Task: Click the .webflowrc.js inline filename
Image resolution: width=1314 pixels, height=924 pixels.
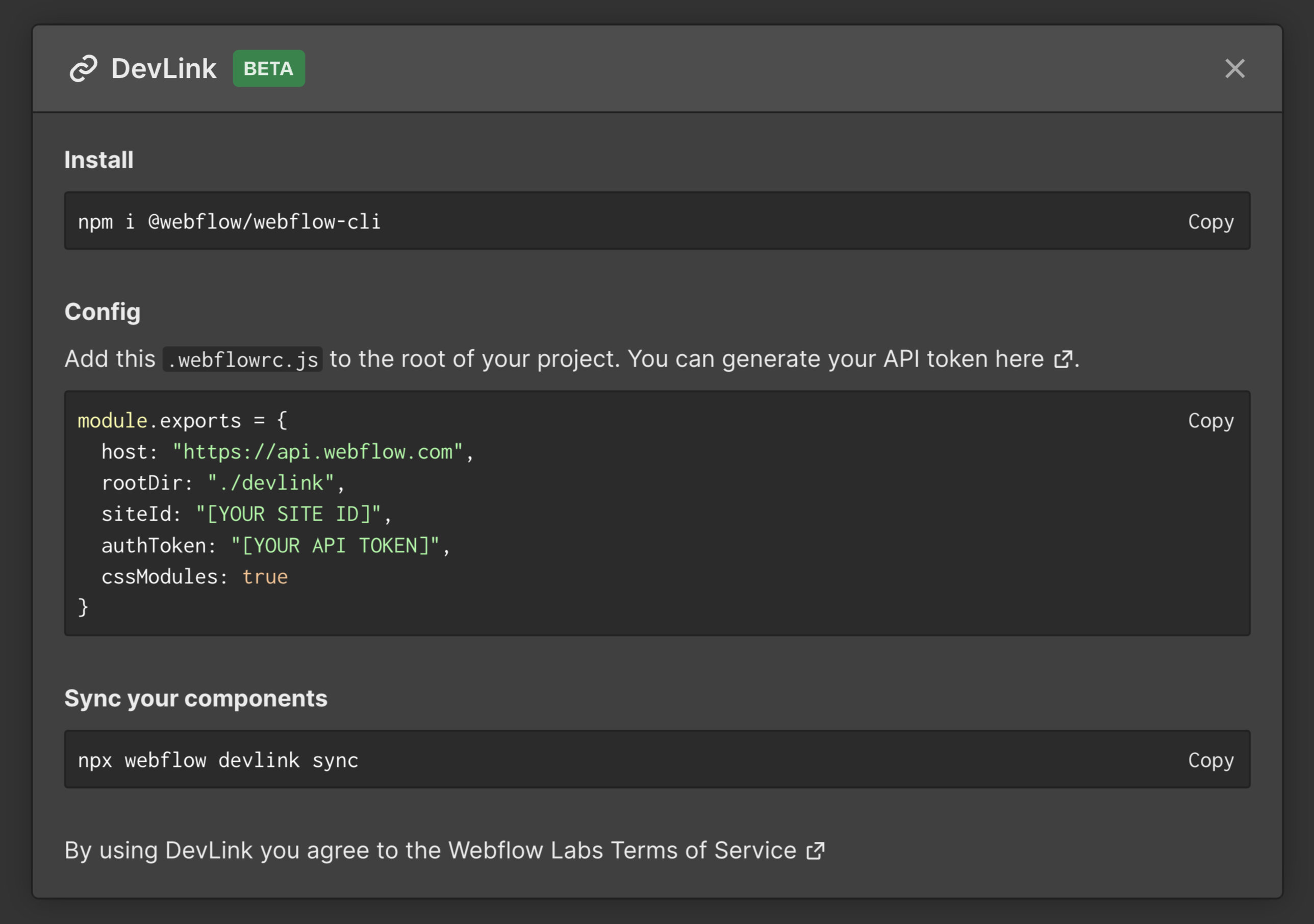Action: (x=243, y=360)
